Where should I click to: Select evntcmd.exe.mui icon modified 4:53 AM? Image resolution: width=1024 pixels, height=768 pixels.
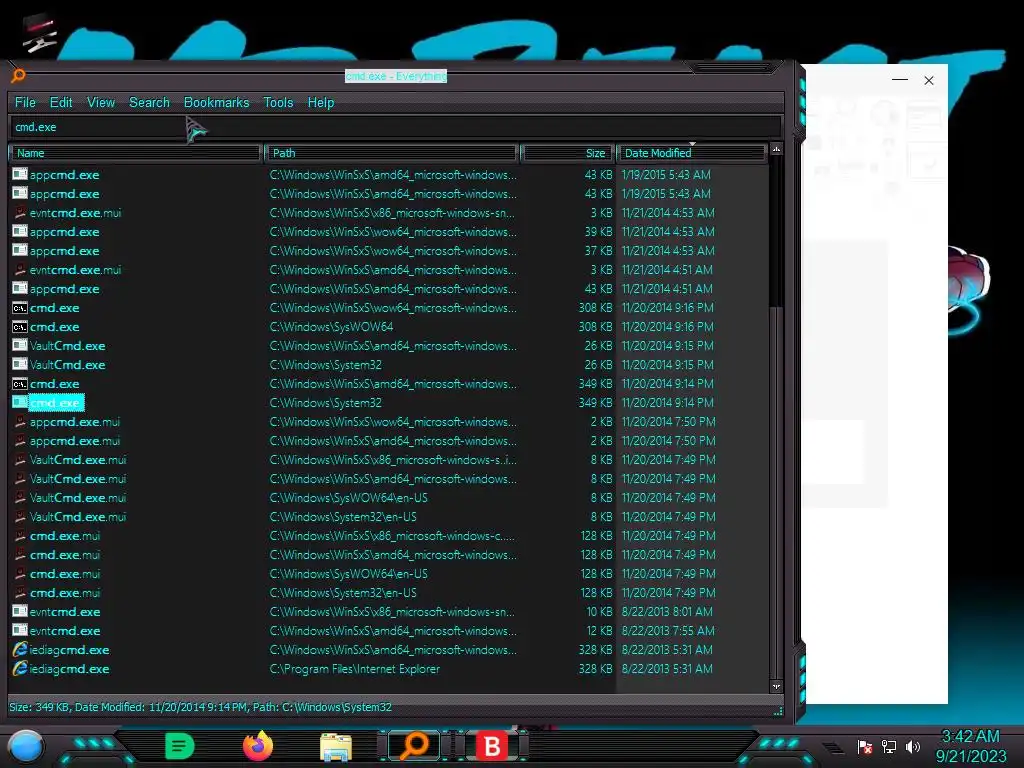20,213
